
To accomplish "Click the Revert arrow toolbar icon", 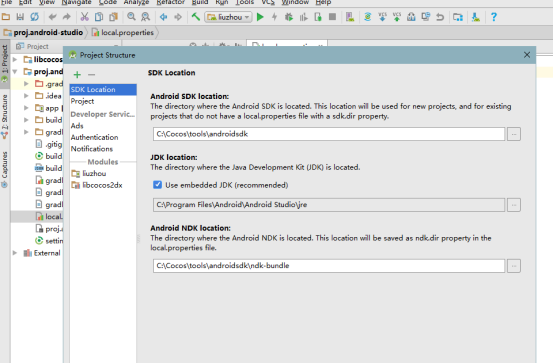I will [440, 17].
